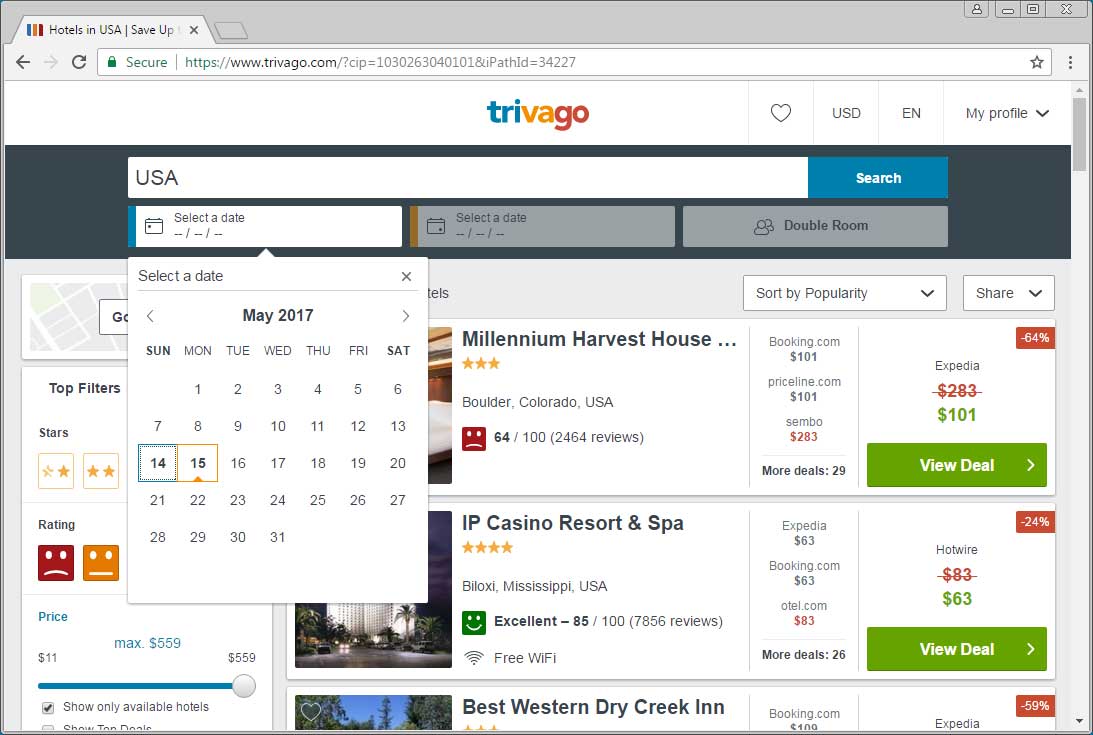Open the check-out Select a date field

tap(542, 226)
